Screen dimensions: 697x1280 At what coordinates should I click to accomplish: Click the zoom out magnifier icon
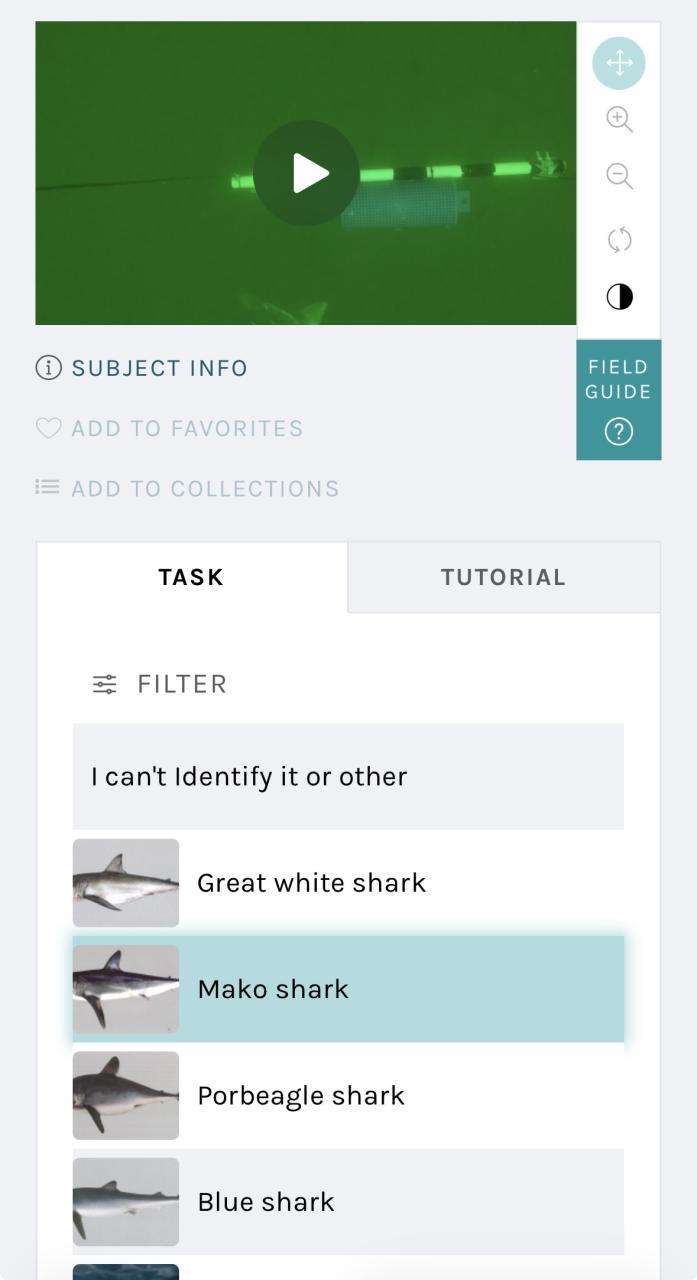pyautogui.click(x=619, y=177)
